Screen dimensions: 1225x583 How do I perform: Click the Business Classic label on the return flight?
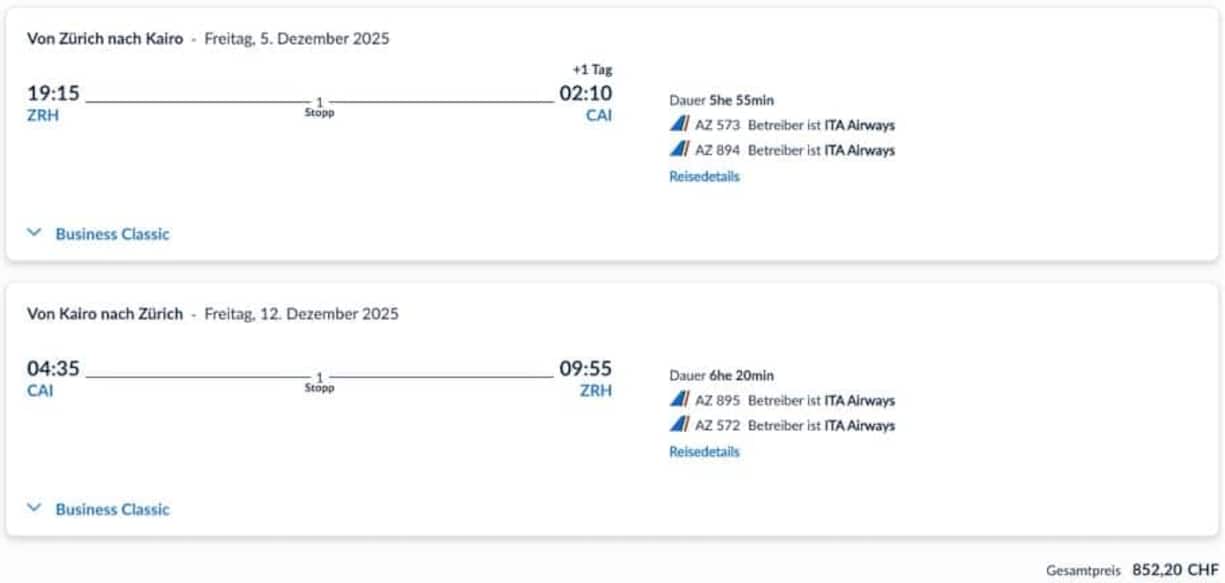pyautogui.click(x=112, y=509)
